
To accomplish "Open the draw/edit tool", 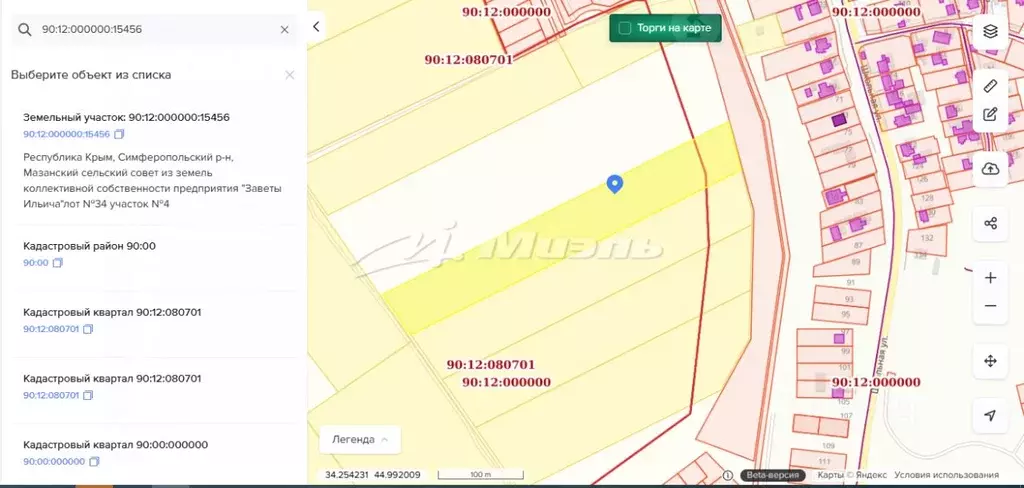I will pyautogui.click(x=990, y=114).
